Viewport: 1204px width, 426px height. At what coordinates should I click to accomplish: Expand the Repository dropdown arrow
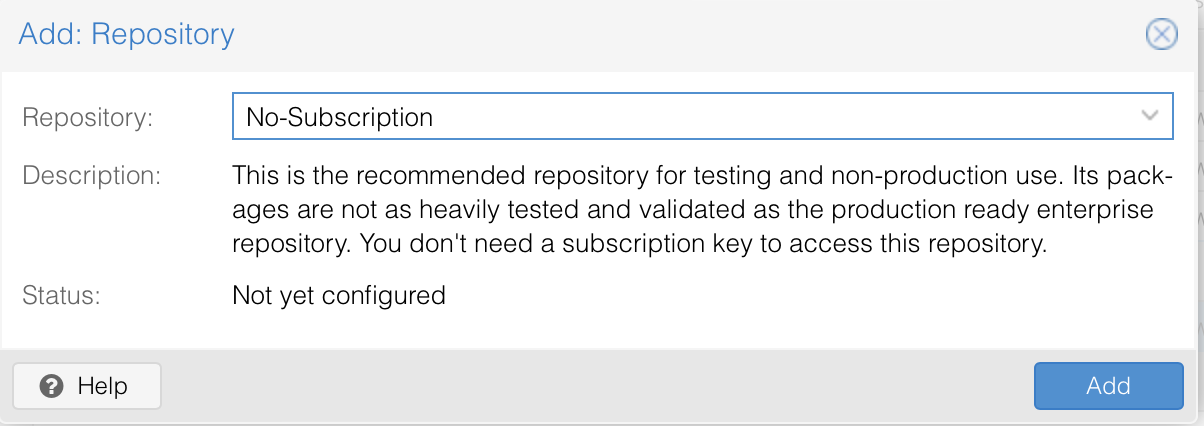click(1149, 117)
